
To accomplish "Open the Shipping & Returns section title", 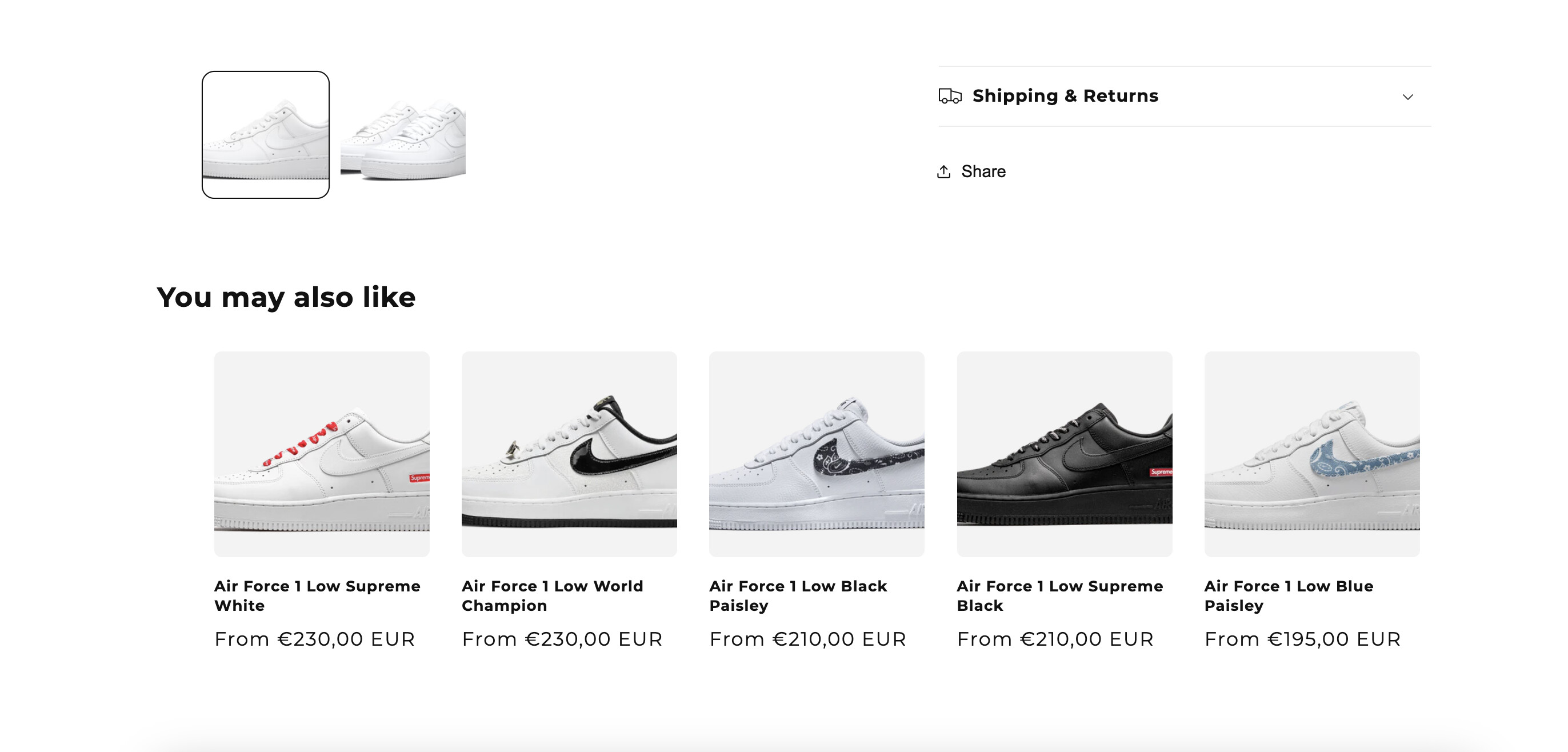I will (1065, 96).
